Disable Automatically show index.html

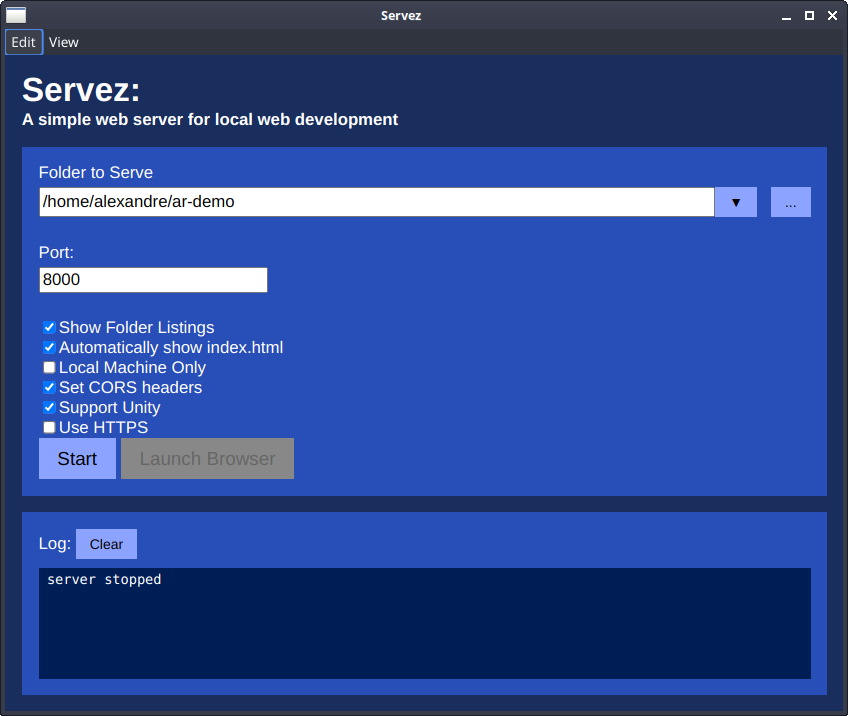coord(49,347)
